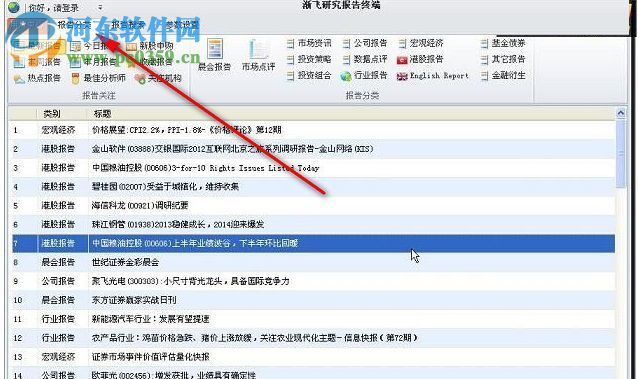This screenshot has height=379, width=638.
Task: Select row 14 欧菲光 (002456) report
Action: click(313, 374)
